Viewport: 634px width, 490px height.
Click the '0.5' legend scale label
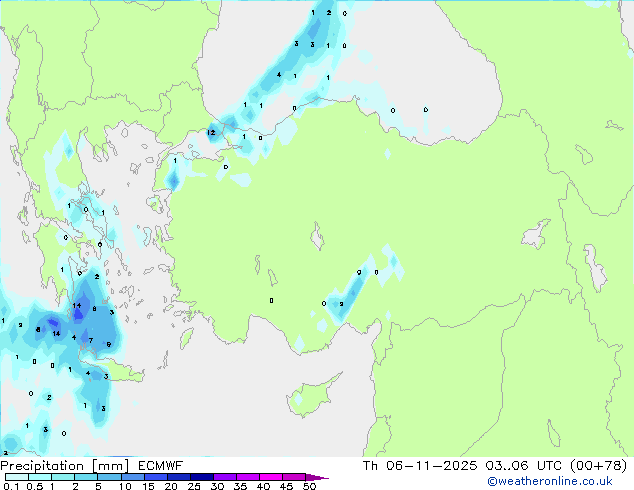click(x=35, y=486)
